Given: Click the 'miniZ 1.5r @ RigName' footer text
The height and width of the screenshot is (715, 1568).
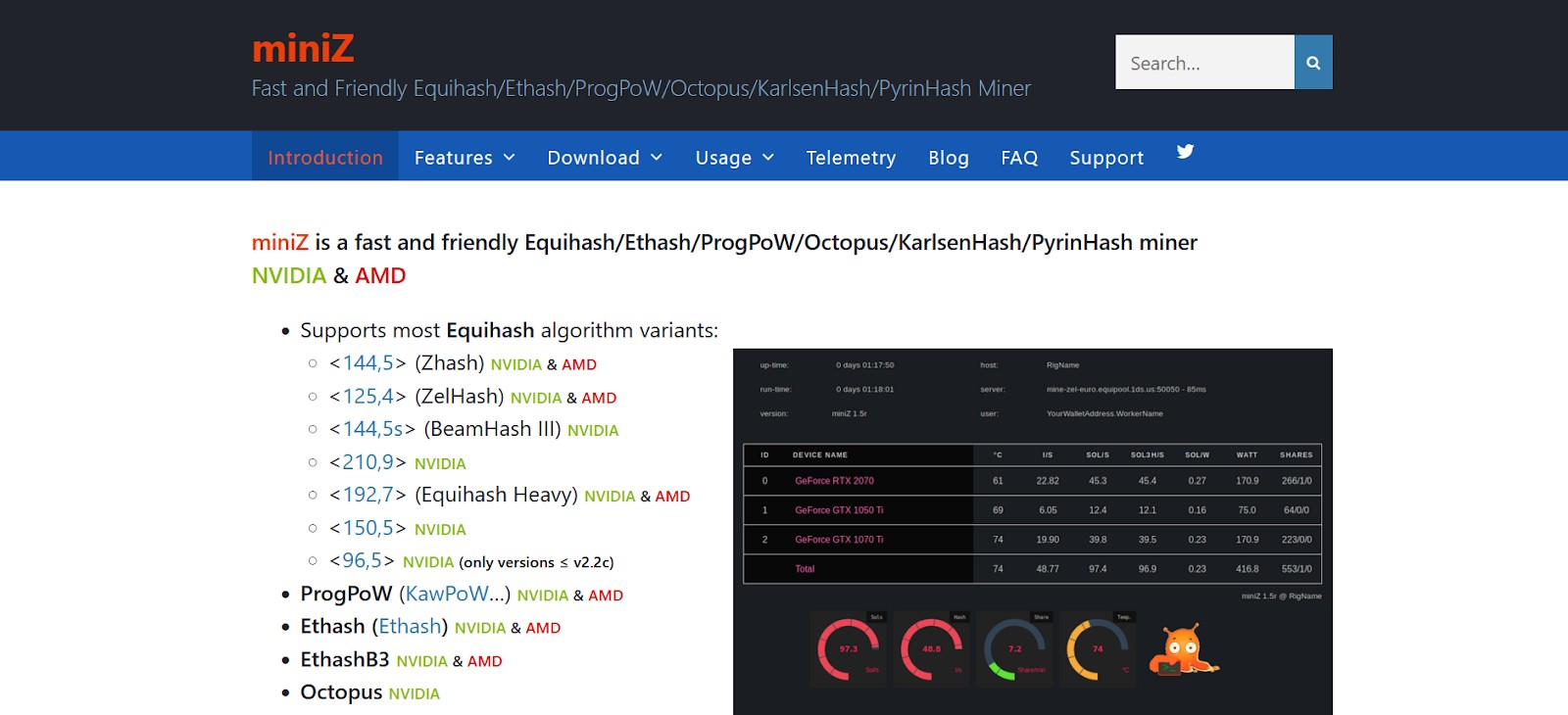Looking at the screenshot, I should (1281, 596).
